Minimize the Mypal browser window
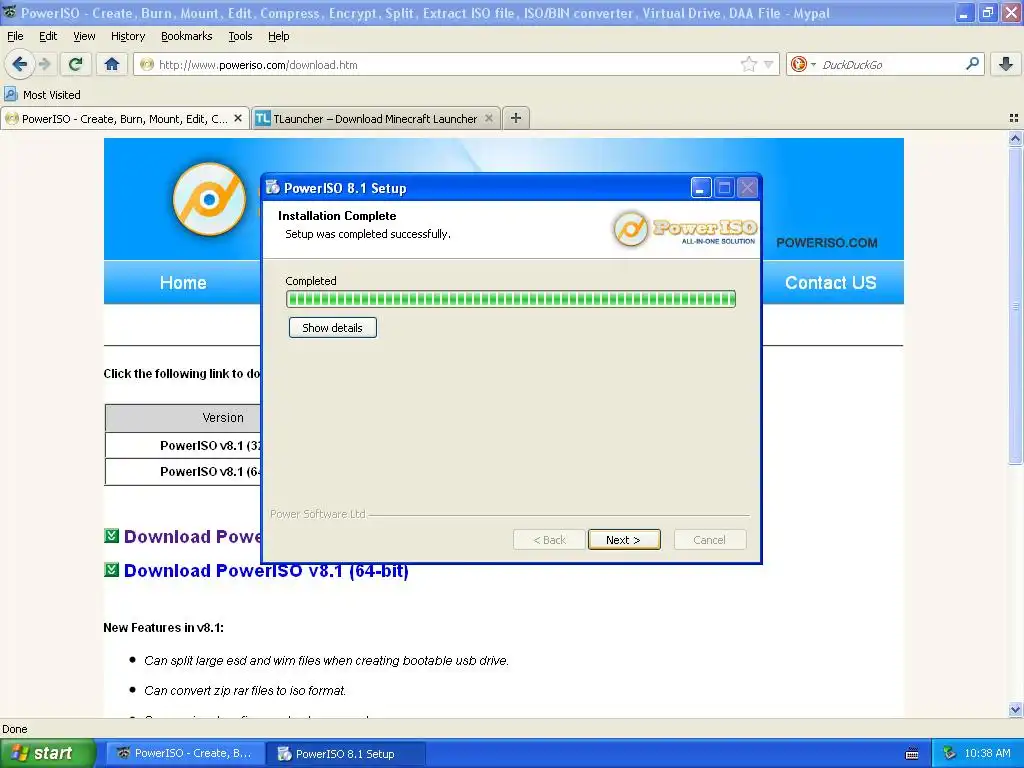This screenshot has width=1024, height=768. (x=964, y=12)
